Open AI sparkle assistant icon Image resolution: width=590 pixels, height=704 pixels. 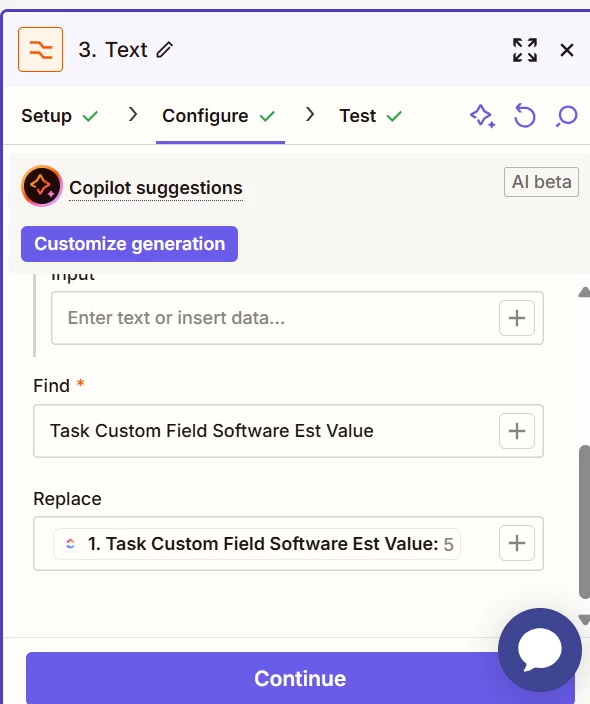(483, 116)
